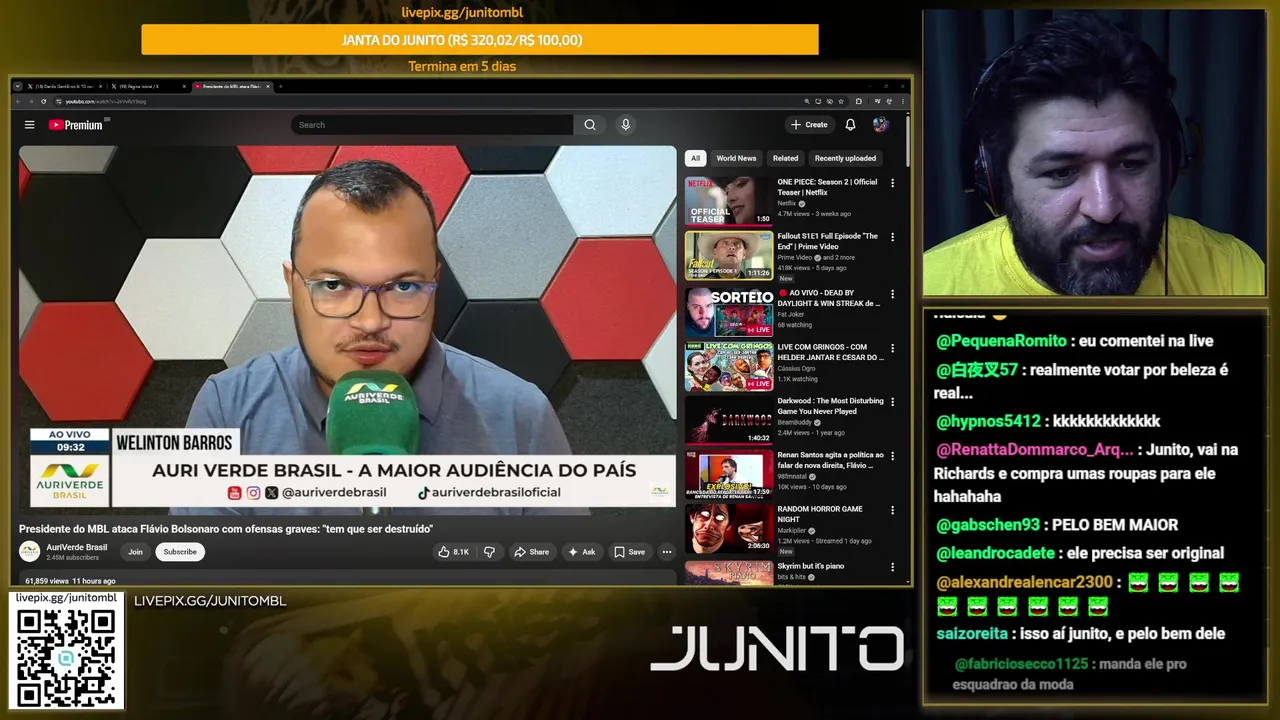Viewport: 1280px width, 720px height.
Task: Select the Recently uploaded filter chip
Action: coord(845,158)
